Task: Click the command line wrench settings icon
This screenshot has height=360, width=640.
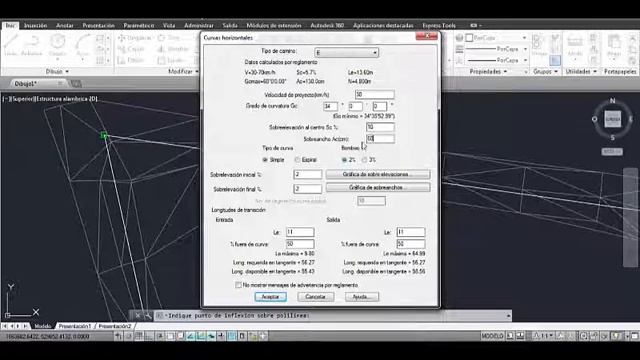Action: [x=148, y=316]
